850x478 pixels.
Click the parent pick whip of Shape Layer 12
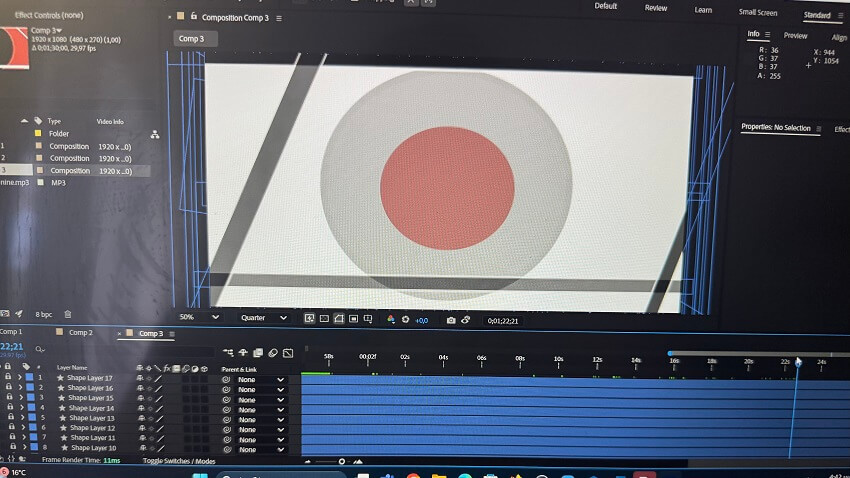(x=227, y=430)
